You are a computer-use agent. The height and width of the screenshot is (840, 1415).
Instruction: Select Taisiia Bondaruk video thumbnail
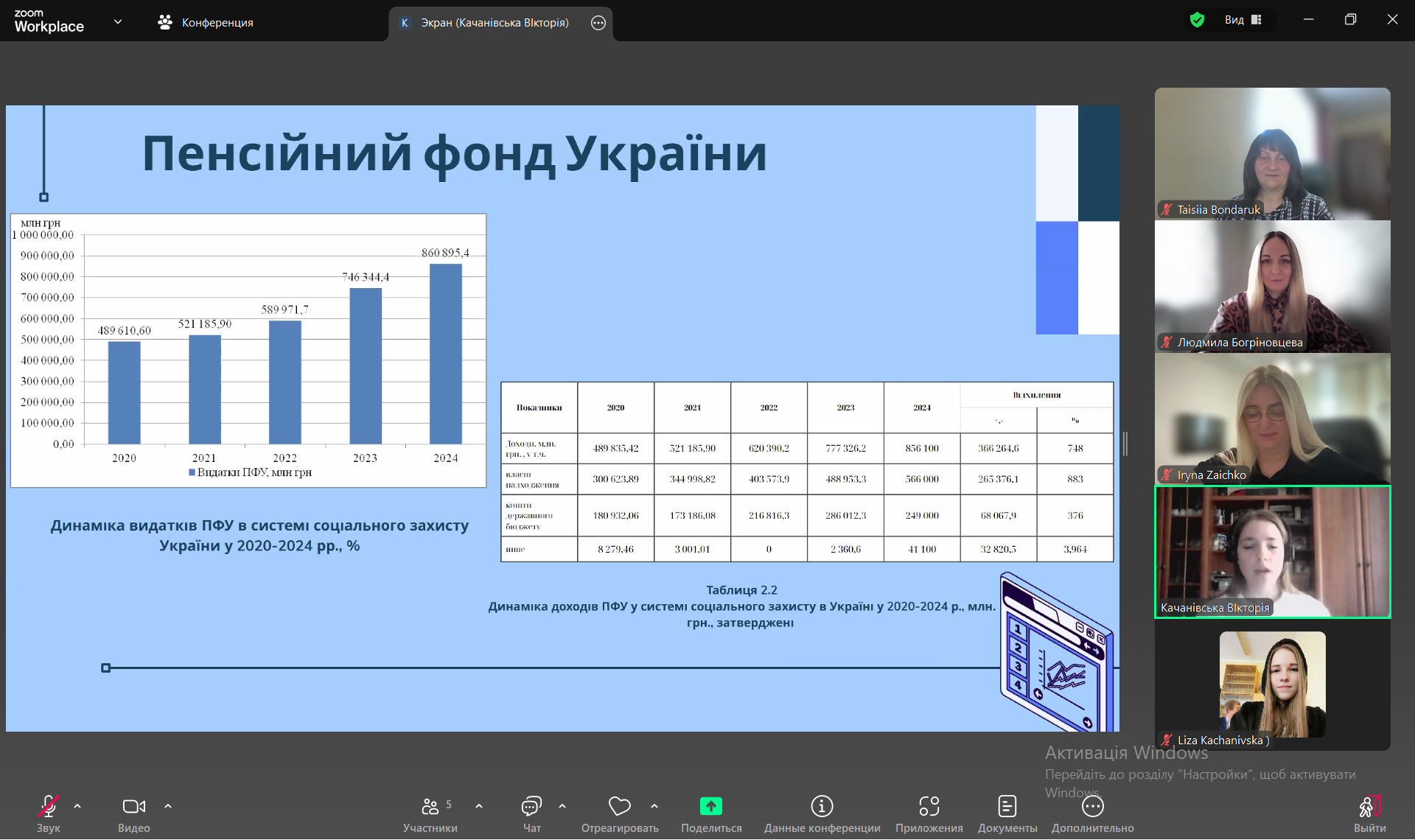pyautogui.click(x=1272, y=154)
